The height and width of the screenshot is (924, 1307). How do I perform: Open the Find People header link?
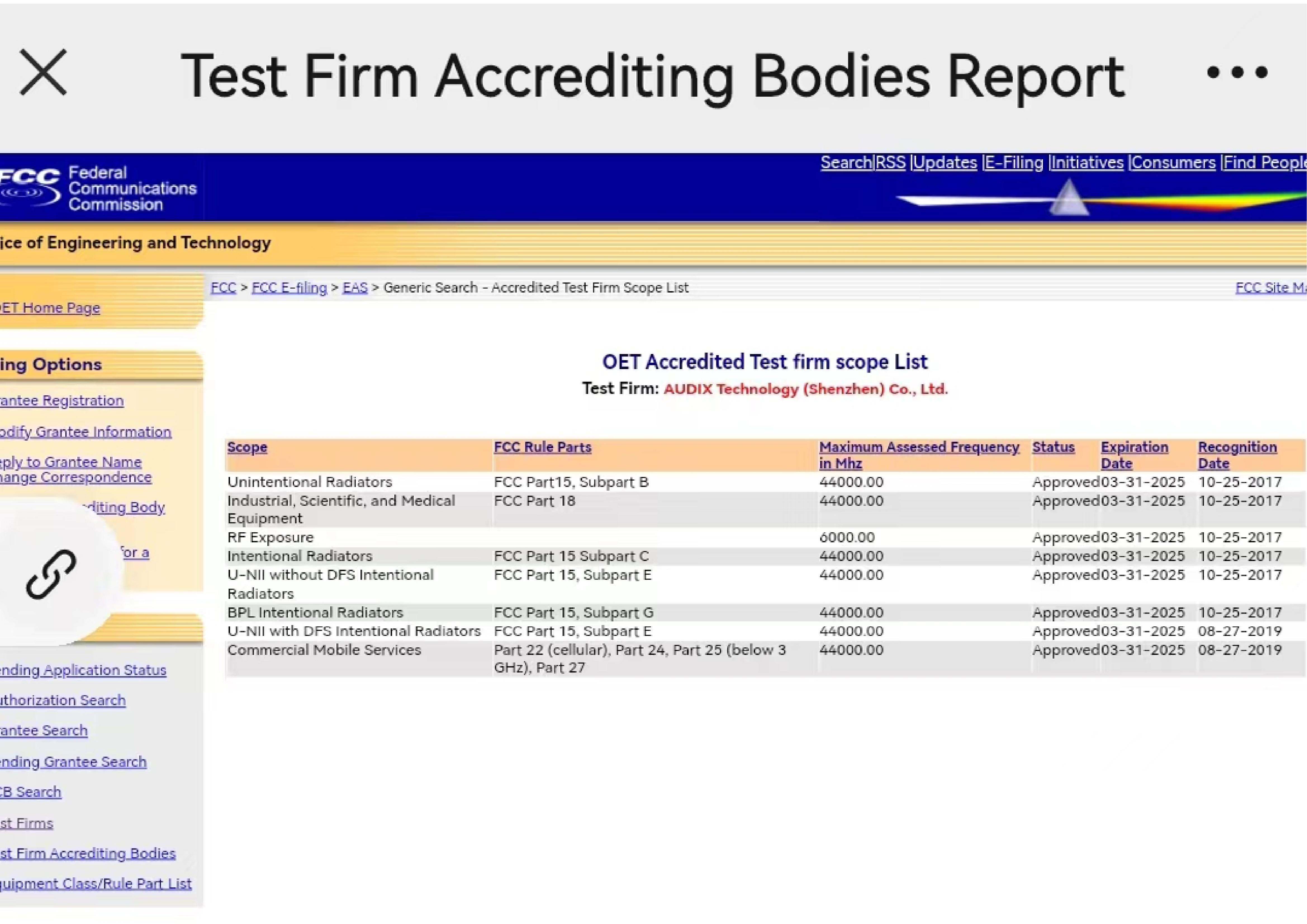click(x=1265, y=163)
